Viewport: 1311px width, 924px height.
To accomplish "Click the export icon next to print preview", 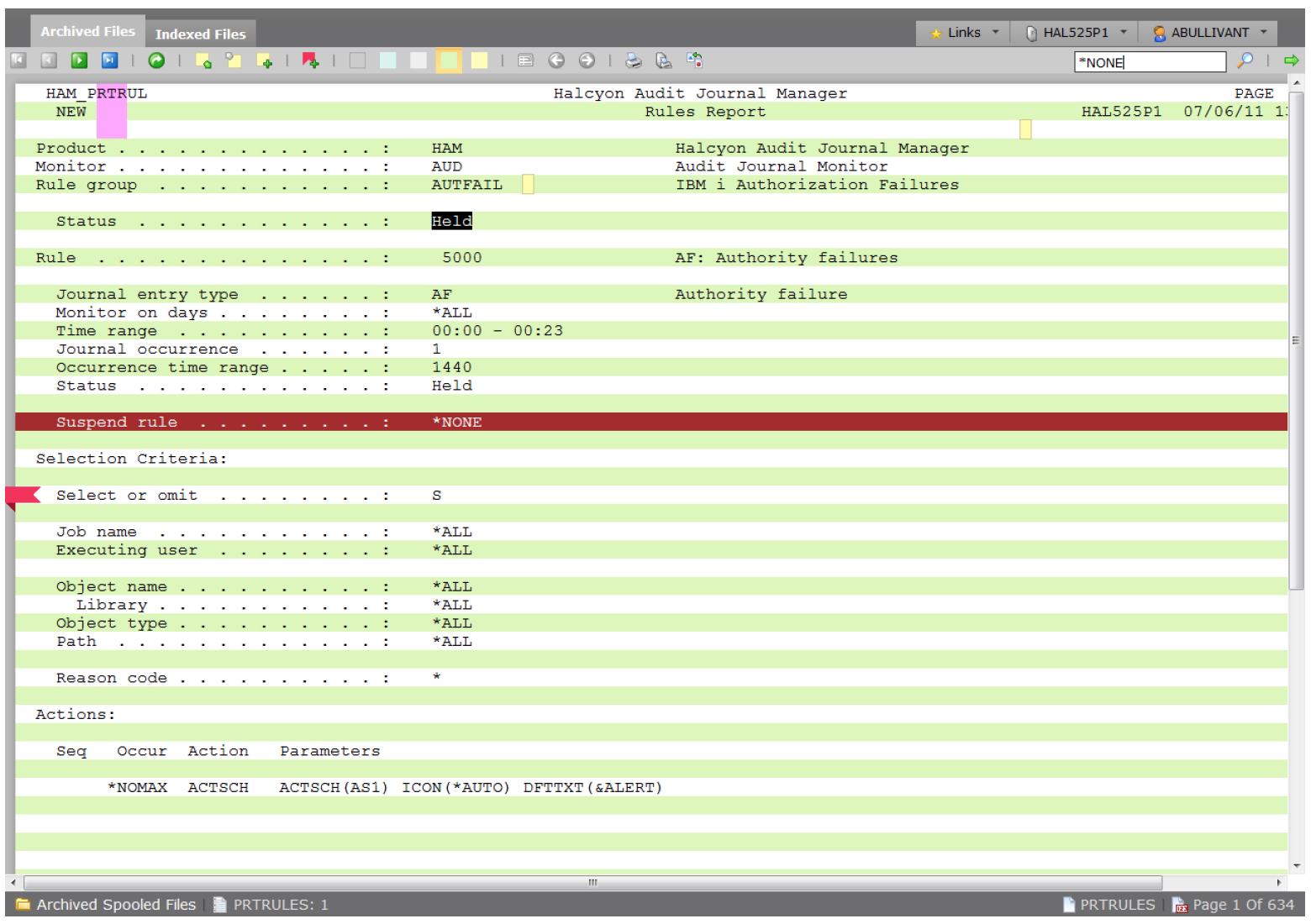I will click(x=694, y=60).
